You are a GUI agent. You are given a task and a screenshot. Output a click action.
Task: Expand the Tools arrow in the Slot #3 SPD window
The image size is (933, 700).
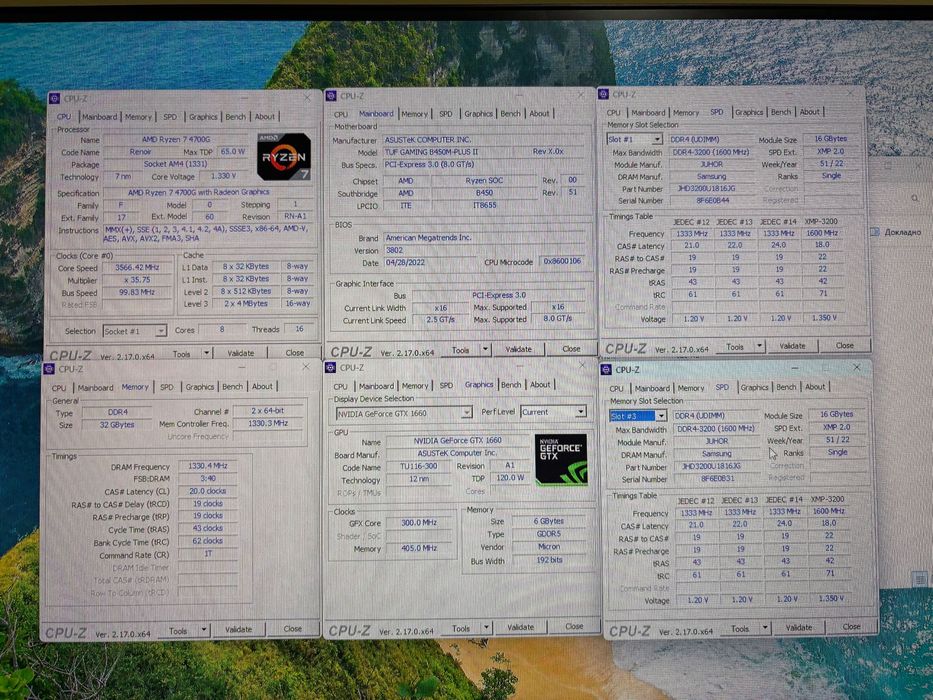click(x=765, y=628)
